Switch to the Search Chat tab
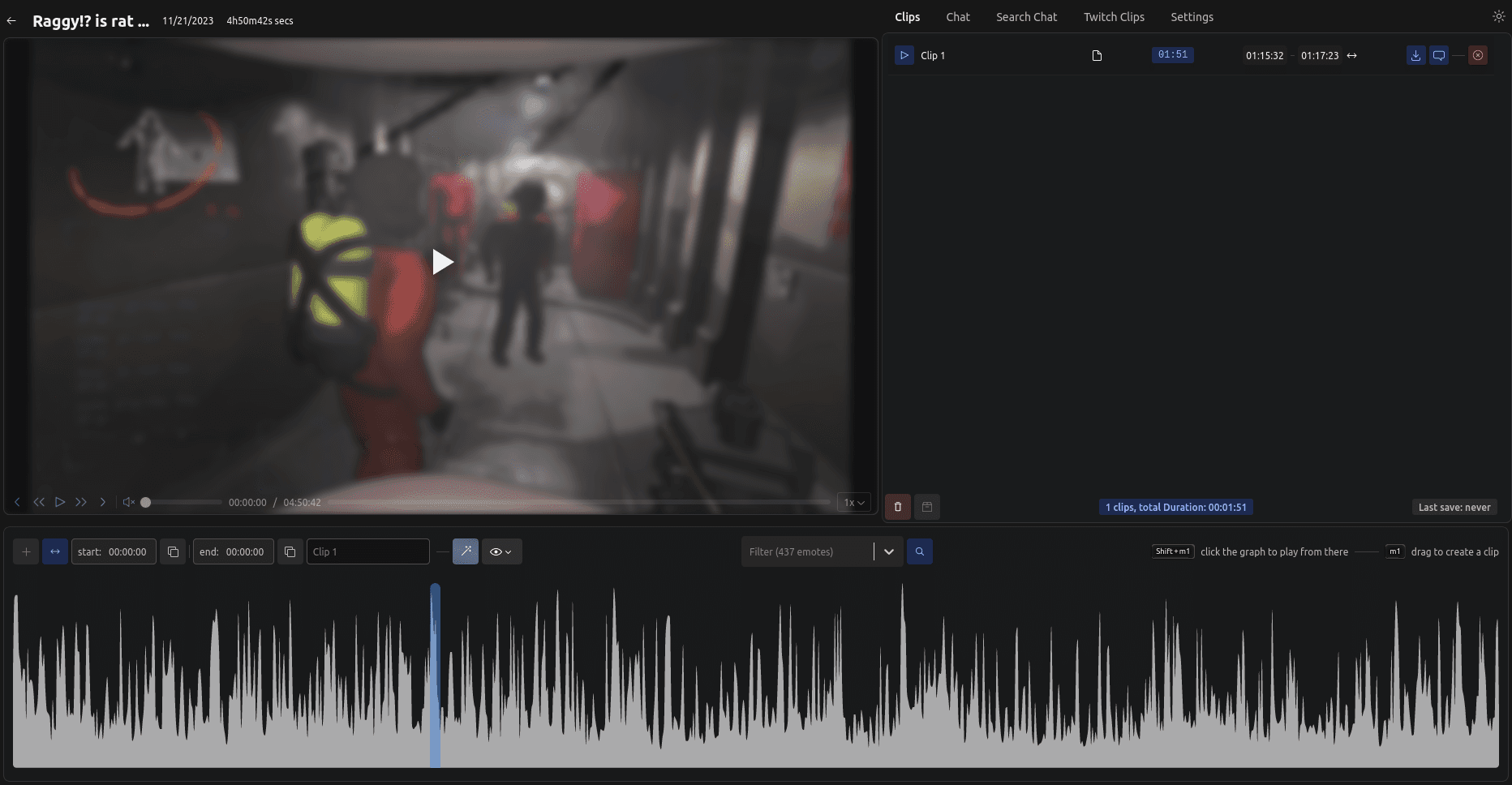Image resolution: width=1512 pixels, height=785 pixels. click(x=1026, y=17)
